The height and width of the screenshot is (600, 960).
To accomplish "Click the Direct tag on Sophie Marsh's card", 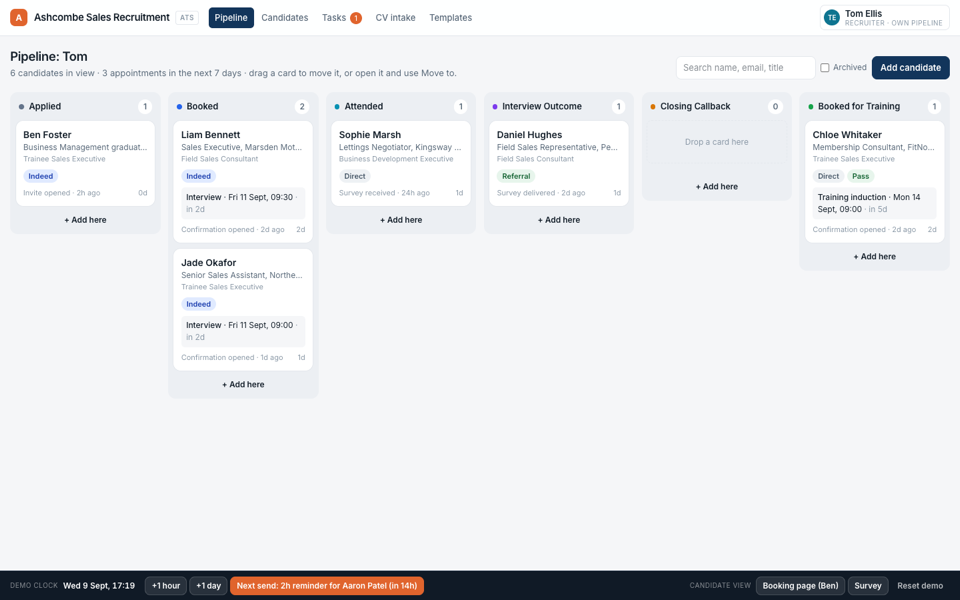I will [x=354, y=176].
